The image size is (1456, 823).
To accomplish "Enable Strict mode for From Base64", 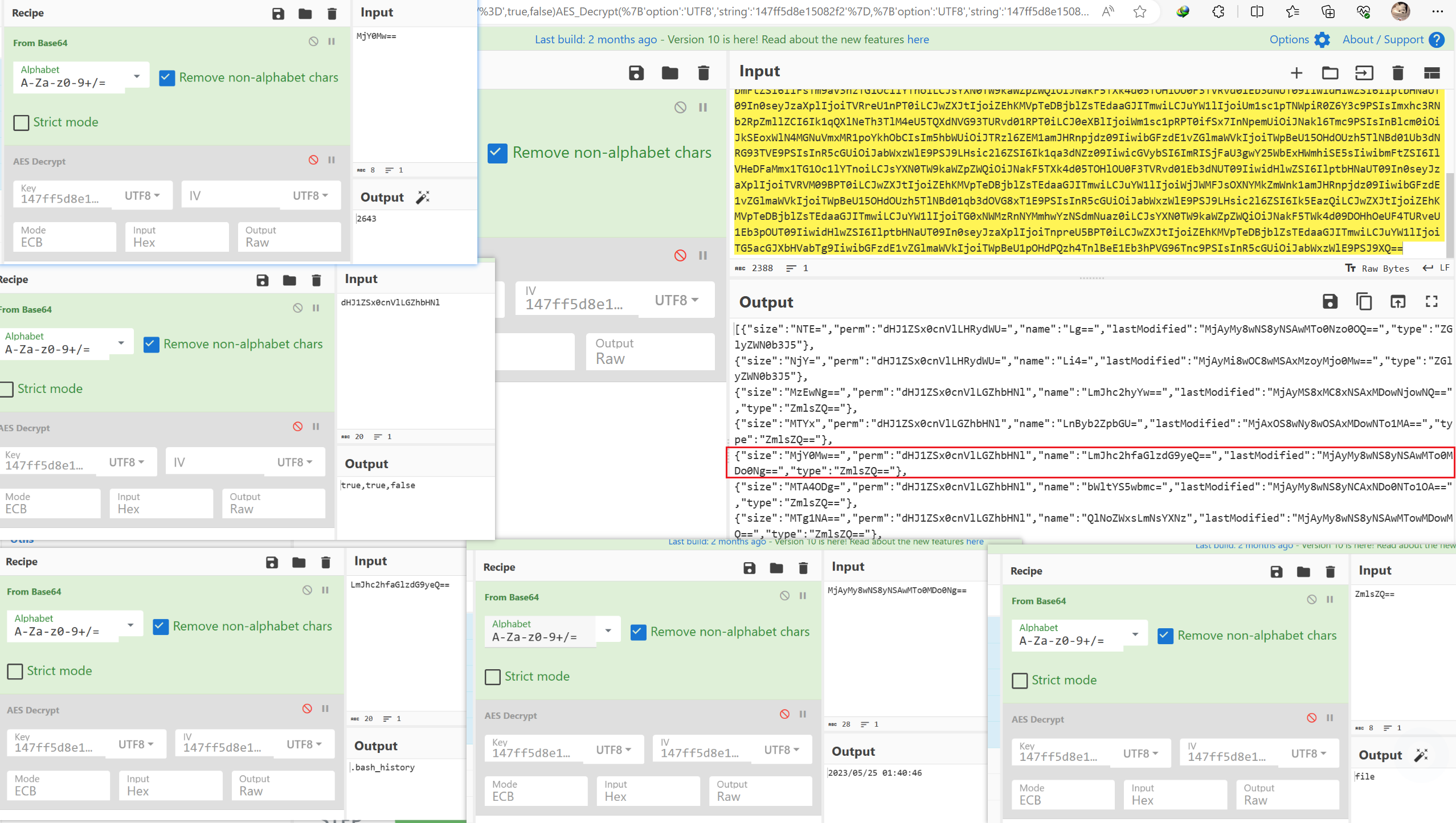I will tap(21, 122).
